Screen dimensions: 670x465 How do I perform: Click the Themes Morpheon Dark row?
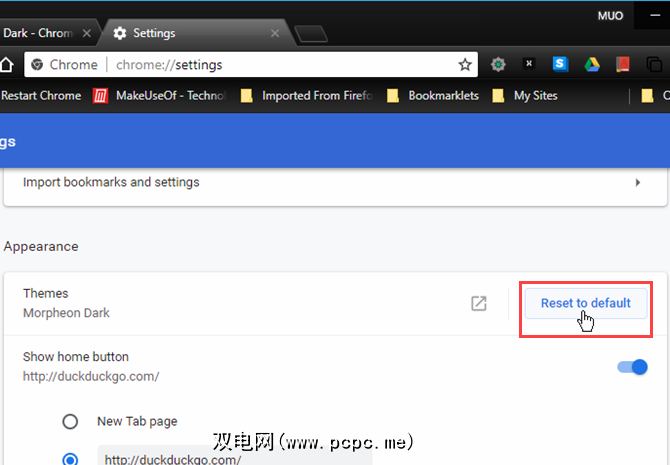[x=335, y=303]
